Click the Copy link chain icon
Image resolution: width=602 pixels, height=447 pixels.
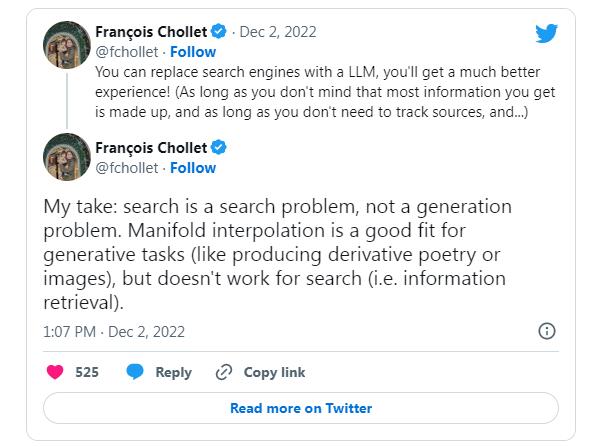click(x=225, y=372)
